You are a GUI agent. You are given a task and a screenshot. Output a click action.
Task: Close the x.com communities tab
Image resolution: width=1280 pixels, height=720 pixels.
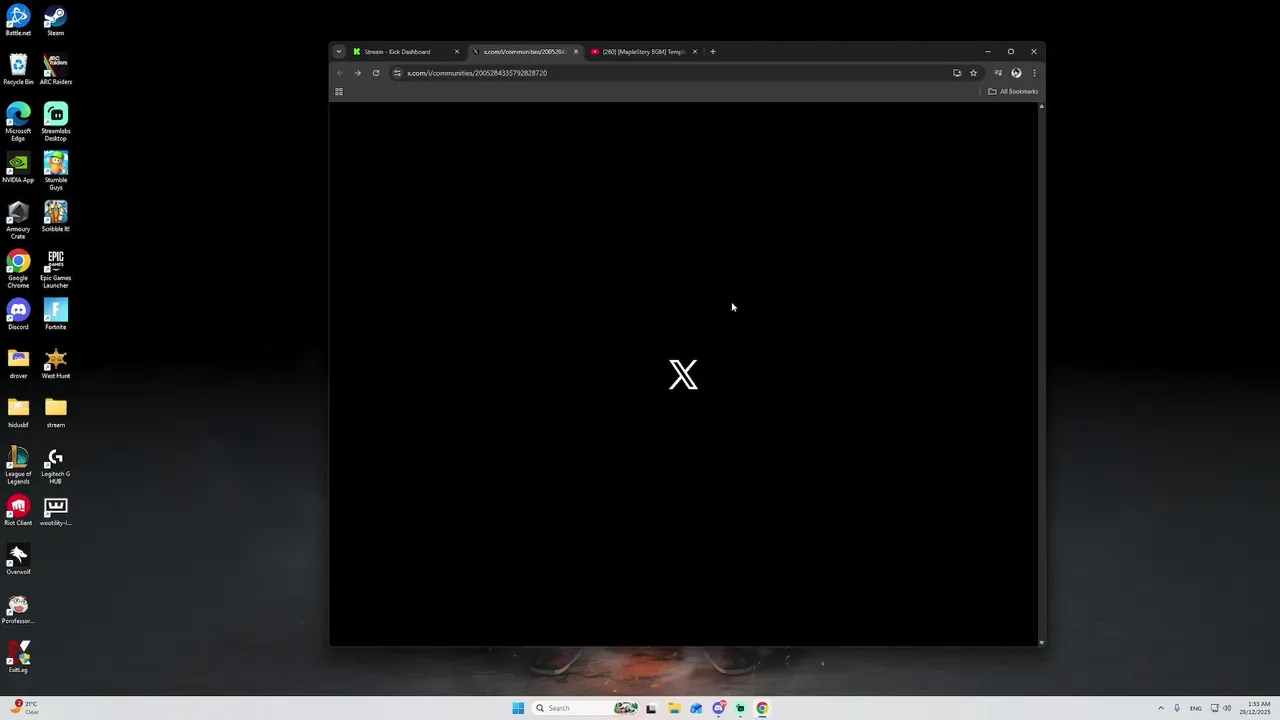click(x=576, y=52)
